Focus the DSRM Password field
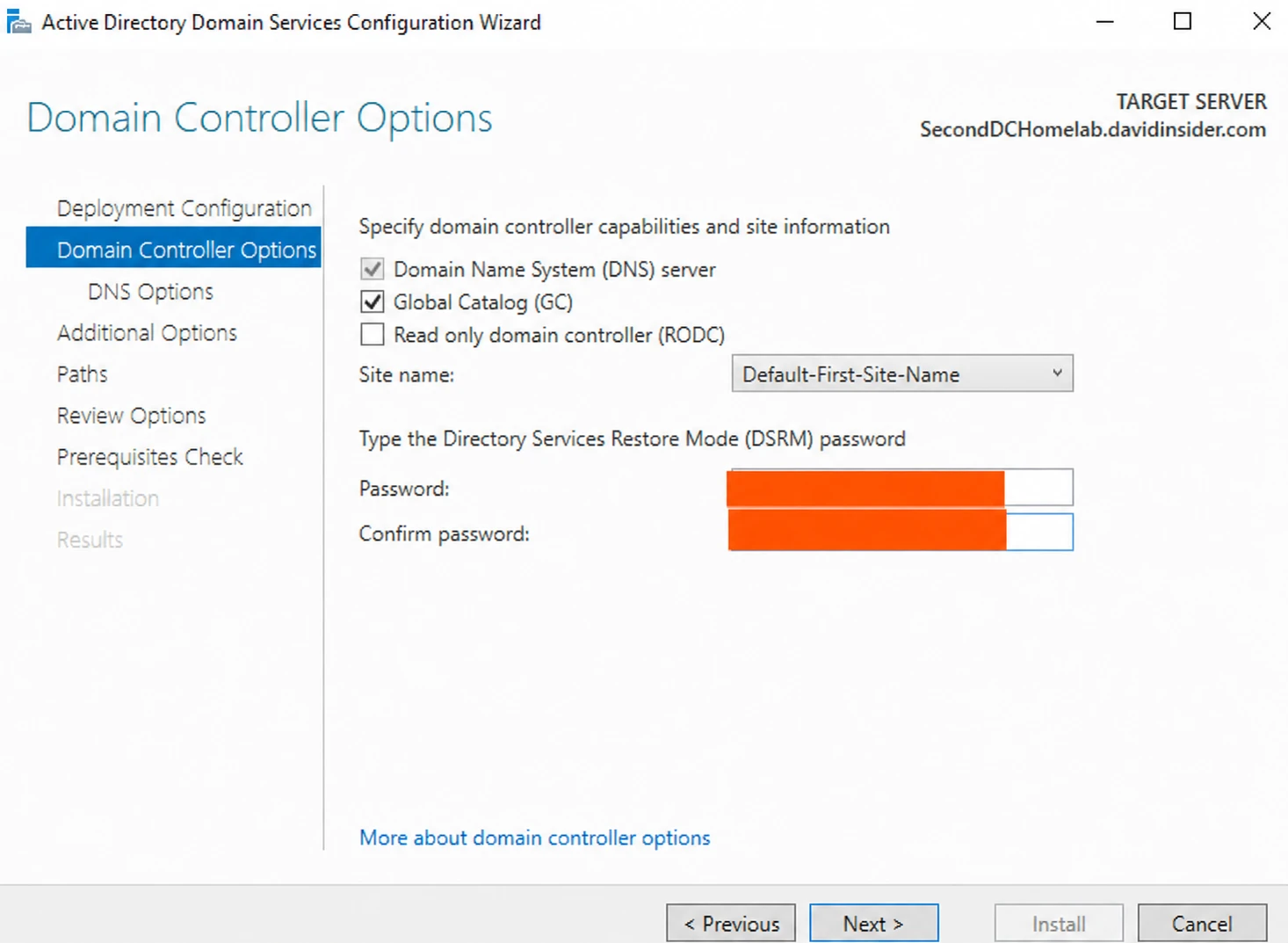Screen dimensions: 1288x943 click(x=901, y=488)
